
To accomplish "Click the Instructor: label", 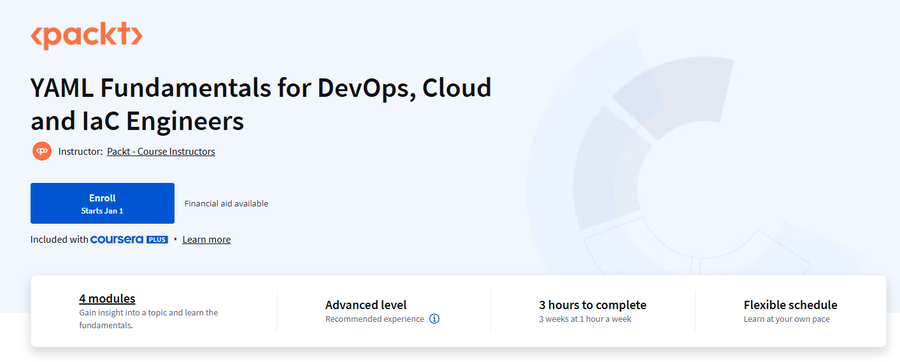I will 81,151.
